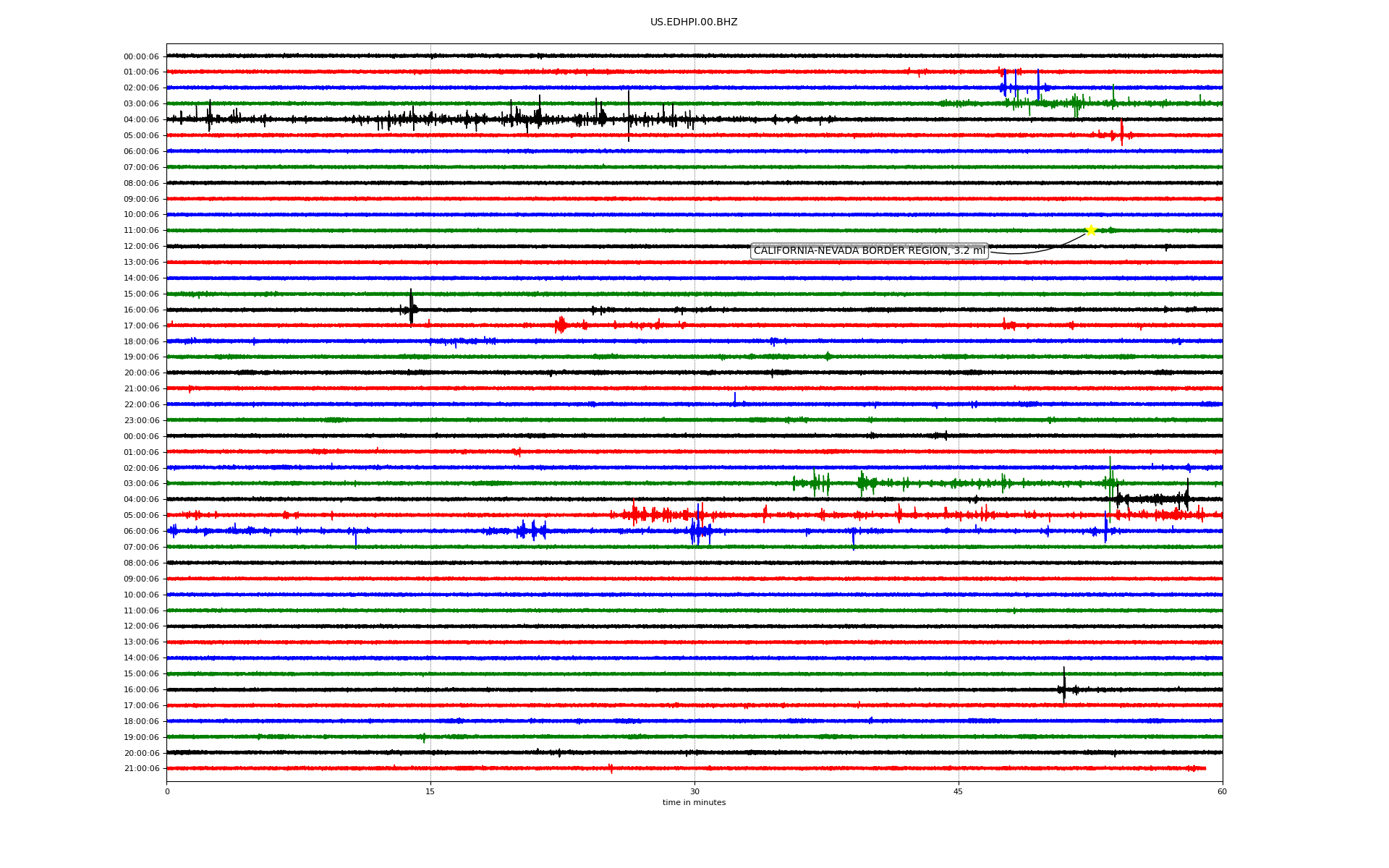1389x868 pixels.
Task: Click the 'time in minutes' axis label
Action: [x=694, y=802]
